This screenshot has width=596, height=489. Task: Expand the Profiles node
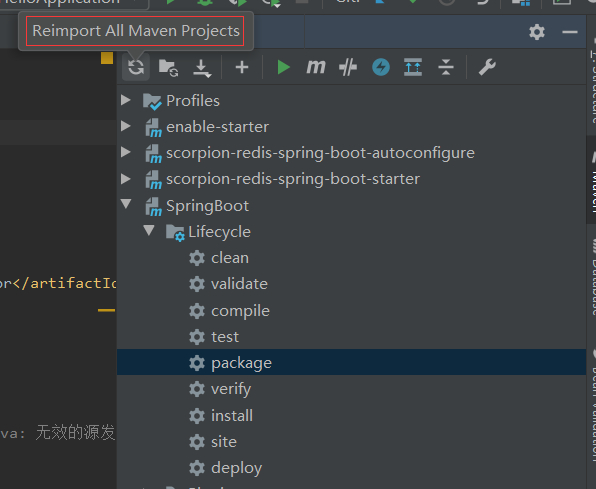pyautogui.click(x=126, y=100)
